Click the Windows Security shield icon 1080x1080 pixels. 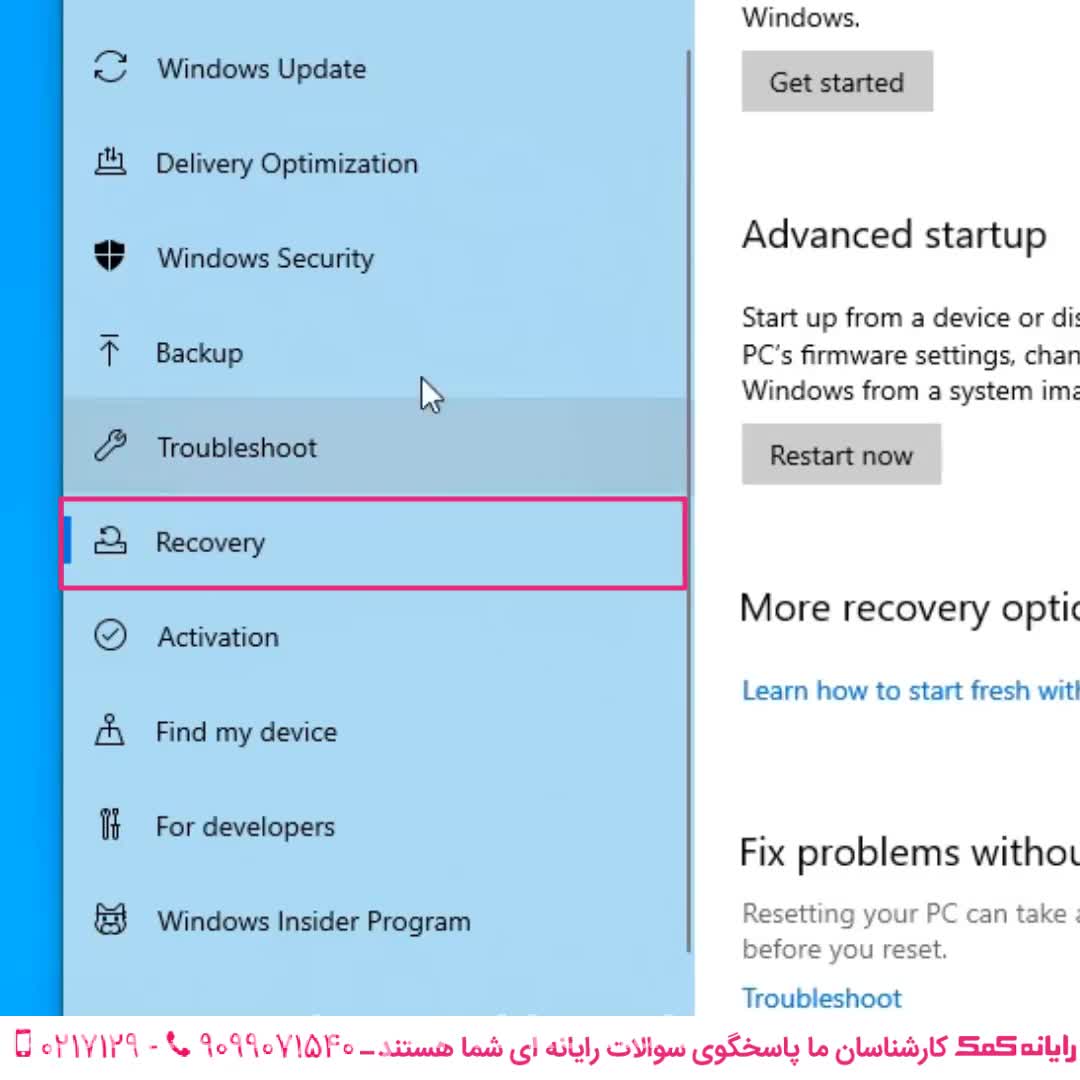click(110, 257)
